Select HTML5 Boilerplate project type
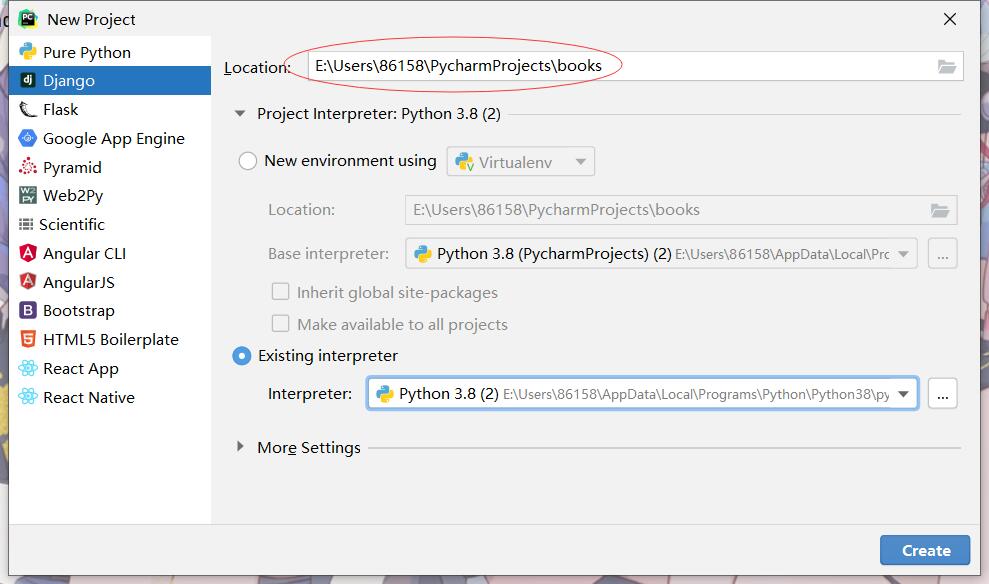The width and height of the screenshot is (989, 584). (110, 339)
